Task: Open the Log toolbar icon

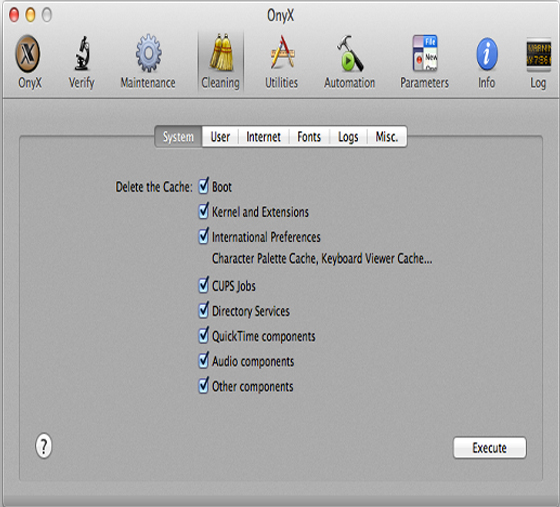Action: pos(539,54)
